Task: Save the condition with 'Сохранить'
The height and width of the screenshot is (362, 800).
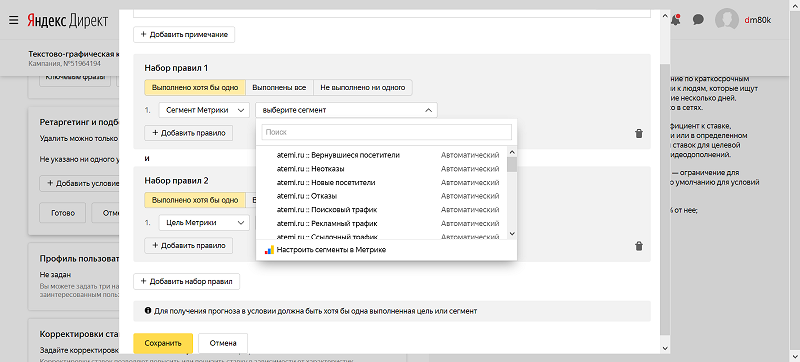Action: point(163,343)
